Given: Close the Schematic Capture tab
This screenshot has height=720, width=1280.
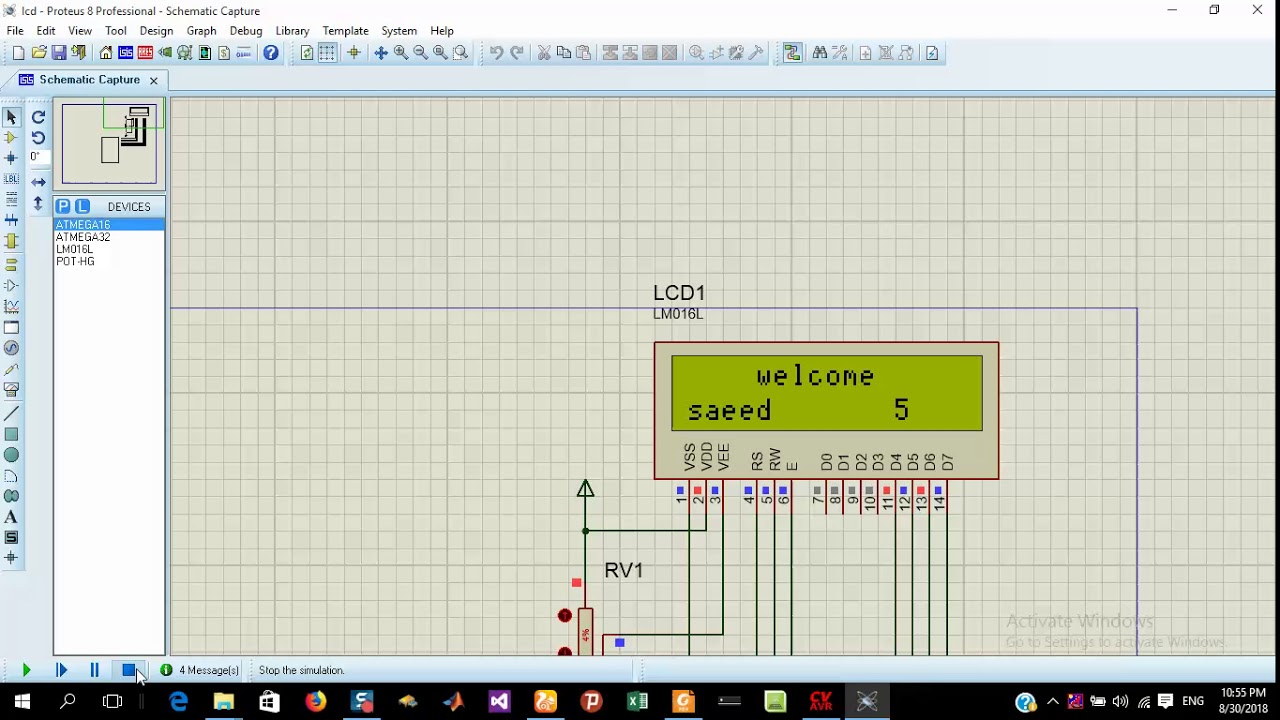Looking at the screenshot, I should point(153,80).
